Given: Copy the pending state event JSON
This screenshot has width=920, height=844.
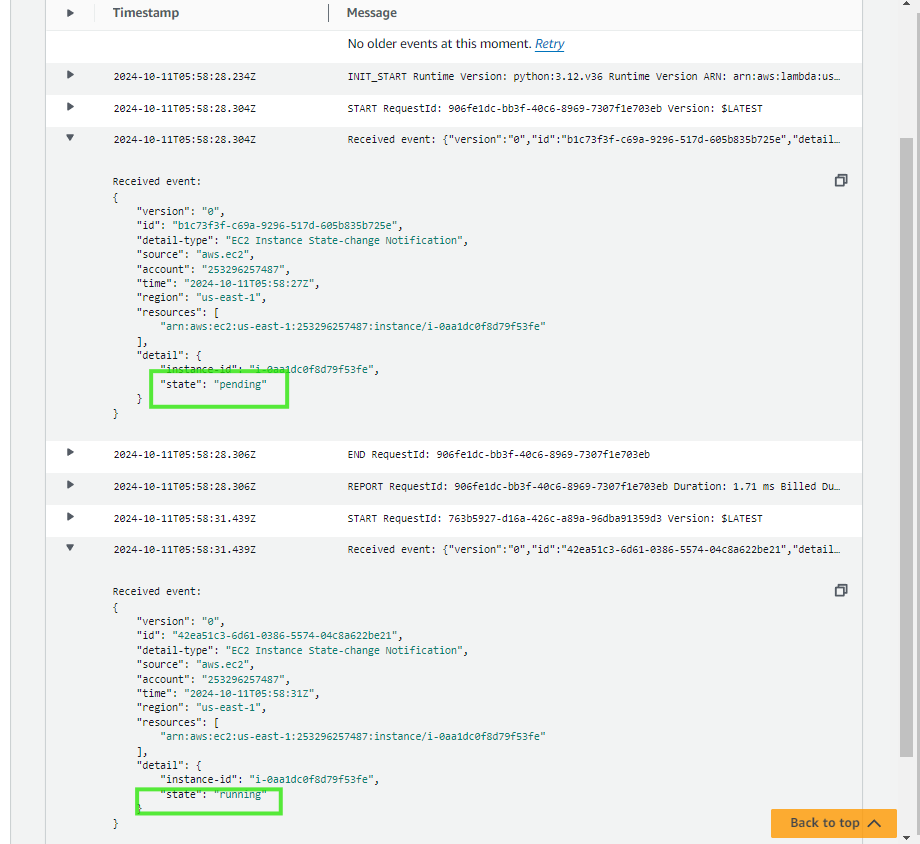Looking at the screenshot, I should 841,181.
